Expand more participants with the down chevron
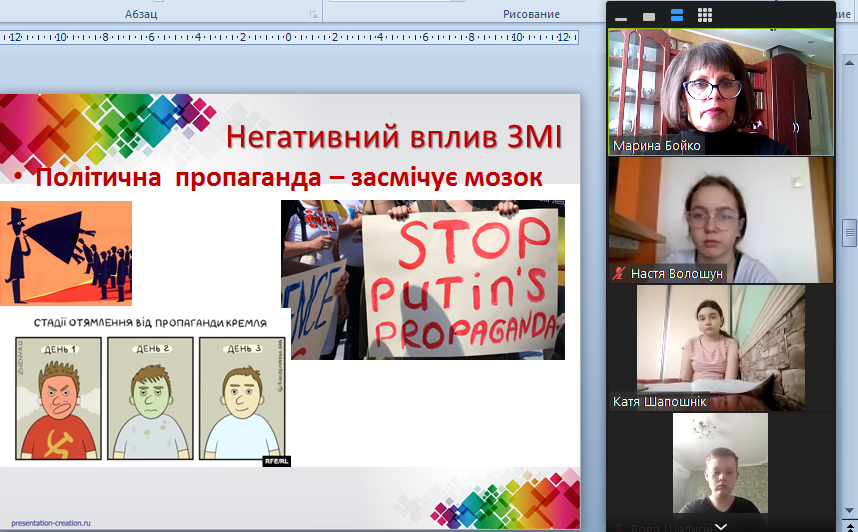 (x=721, y=527)
